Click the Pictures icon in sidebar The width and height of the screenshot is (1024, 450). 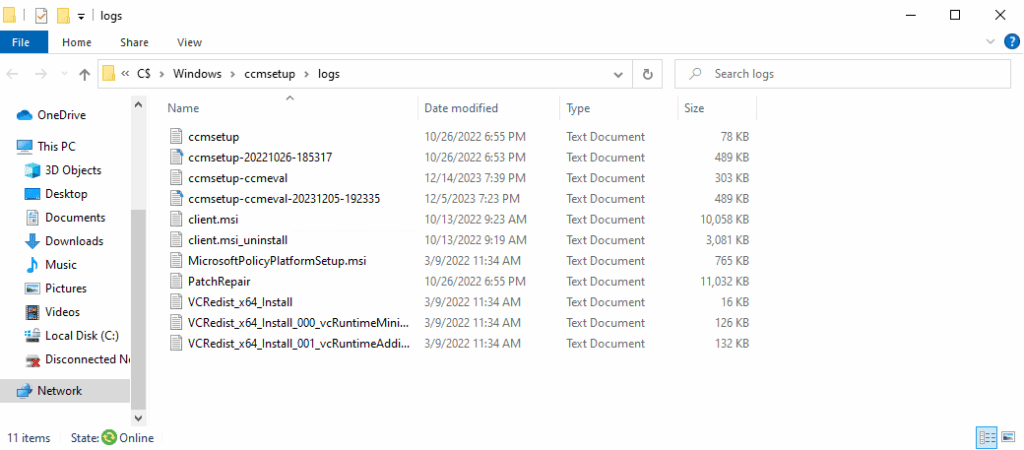(x=32, y=288)
